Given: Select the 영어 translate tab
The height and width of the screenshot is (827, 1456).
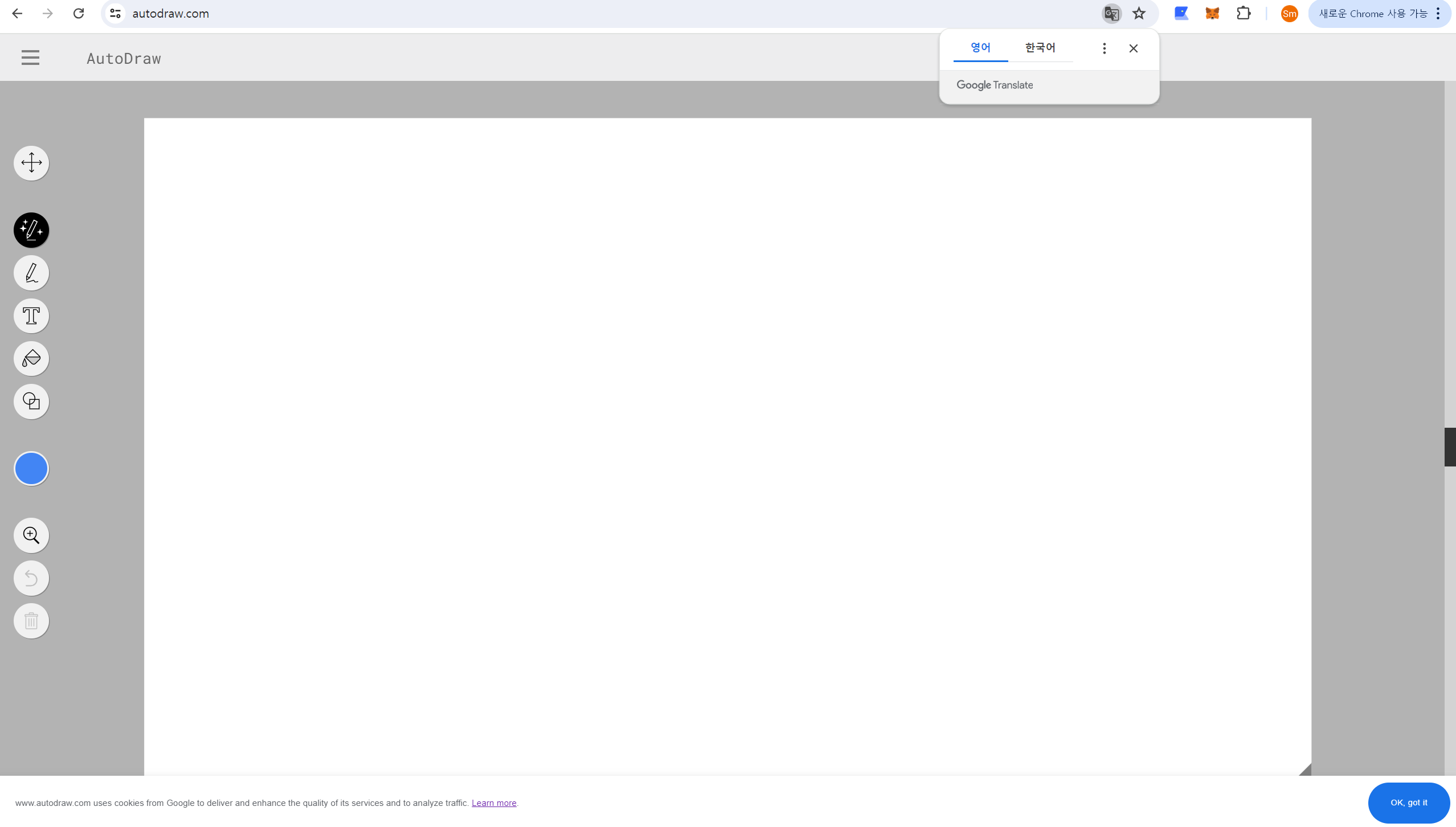Looking at the screenshot, I should 980,48.
